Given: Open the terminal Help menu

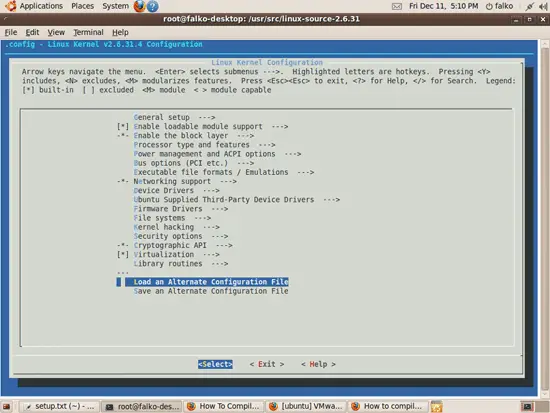Looking at the screenshot, I should point(120,32).
